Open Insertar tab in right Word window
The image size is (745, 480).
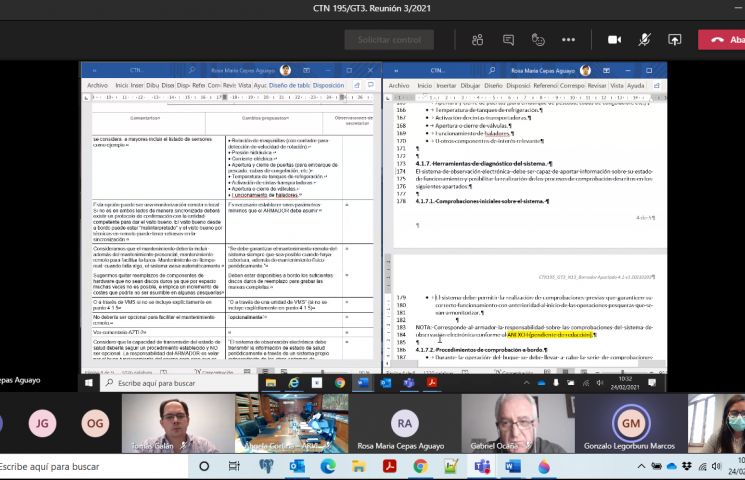coord(446,86)
